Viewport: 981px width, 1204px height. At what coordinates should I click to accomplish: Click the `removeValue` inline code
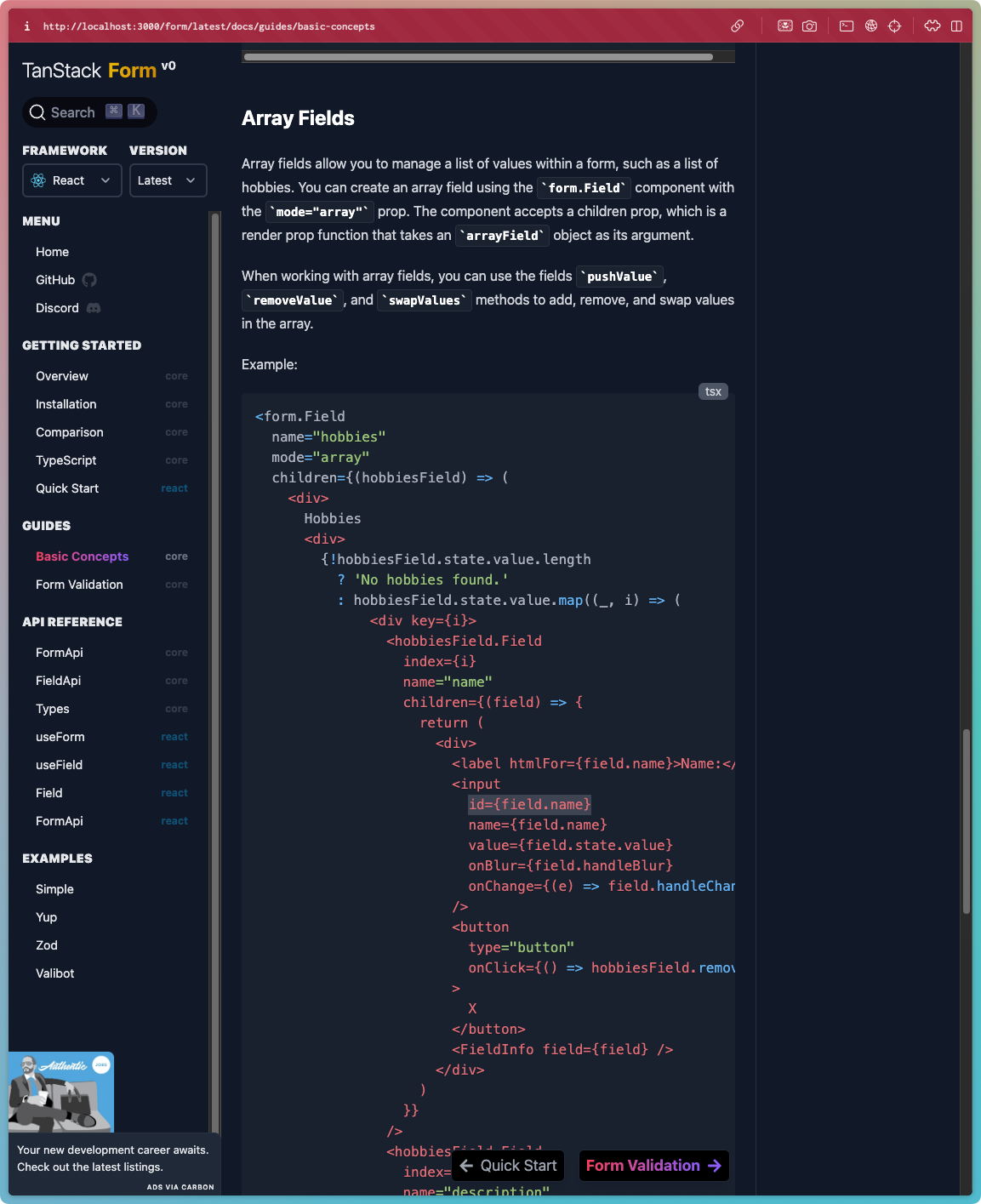[293, 300]
